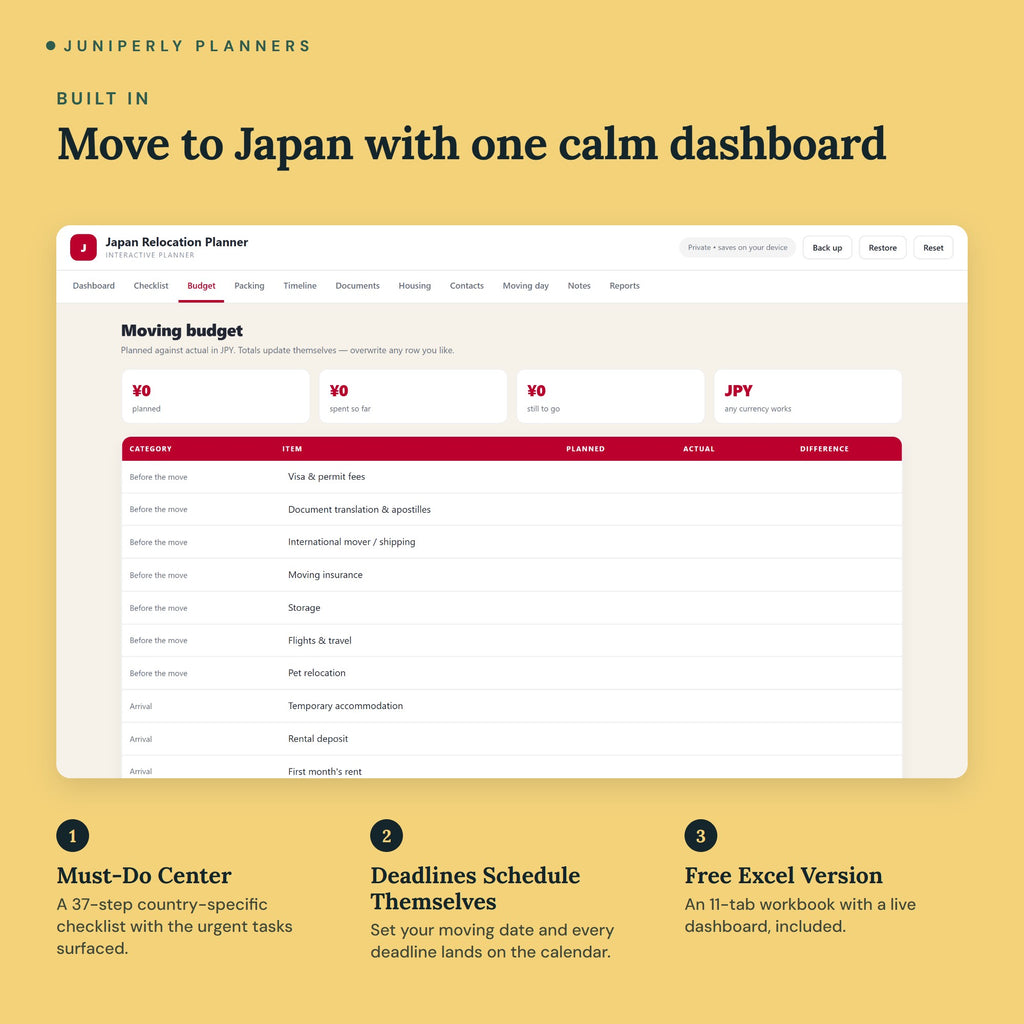Select the 'Moving insurance' item
The width and height of the screenshot is (1024, 1024).
(x=325, y=575)
